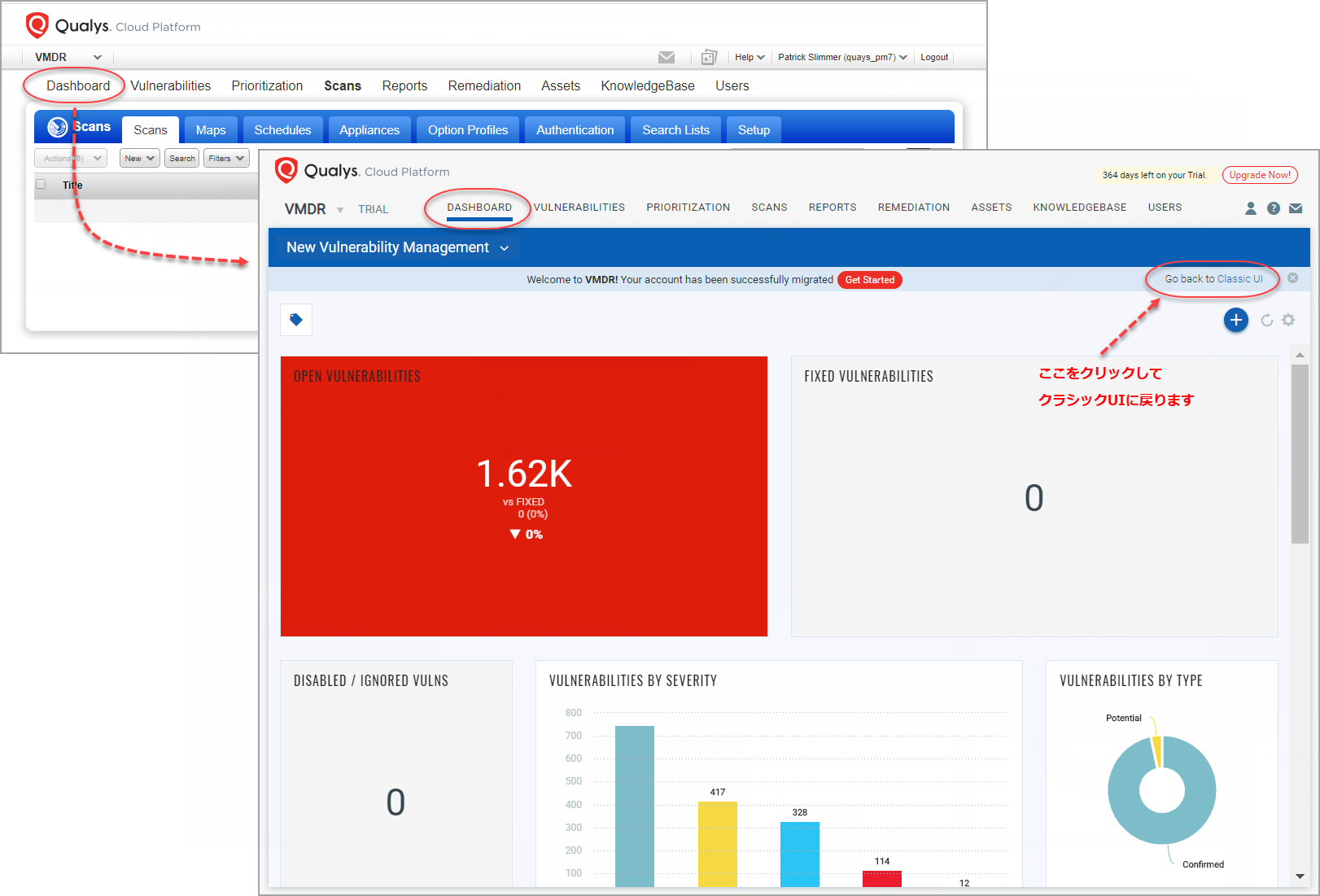Open the Actions dropdown in scans list
The width and height of the screenshot is (1320, 896).
click(x=71, y=158)
